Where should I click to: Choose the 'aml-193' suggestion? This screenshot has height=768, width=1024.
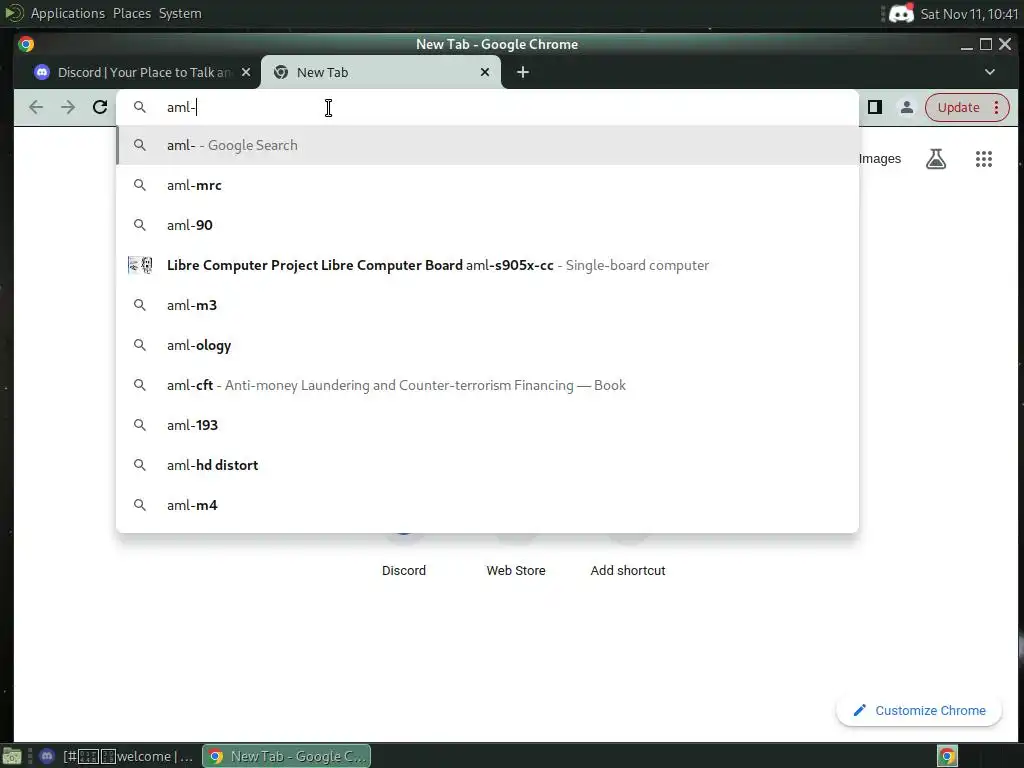coord(487,424)
